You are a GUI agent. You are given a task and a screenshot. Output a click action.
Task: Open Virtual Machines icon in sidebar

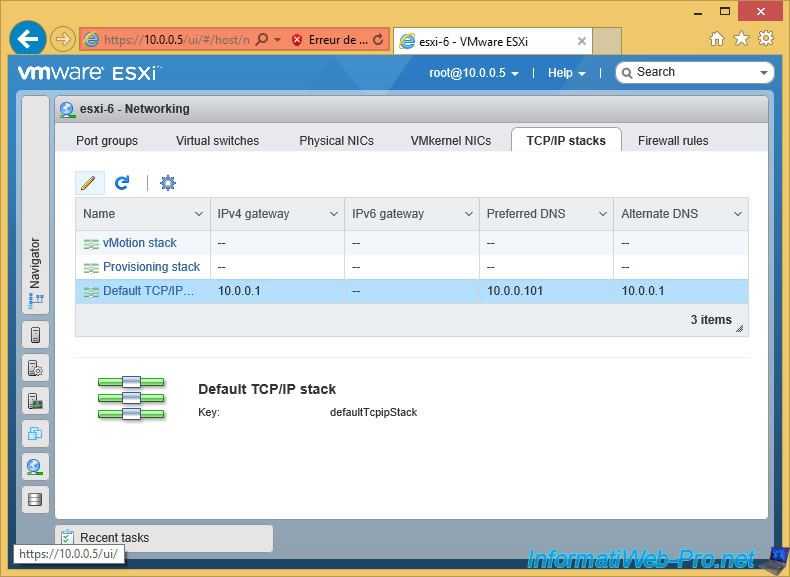tap(35, 434)
